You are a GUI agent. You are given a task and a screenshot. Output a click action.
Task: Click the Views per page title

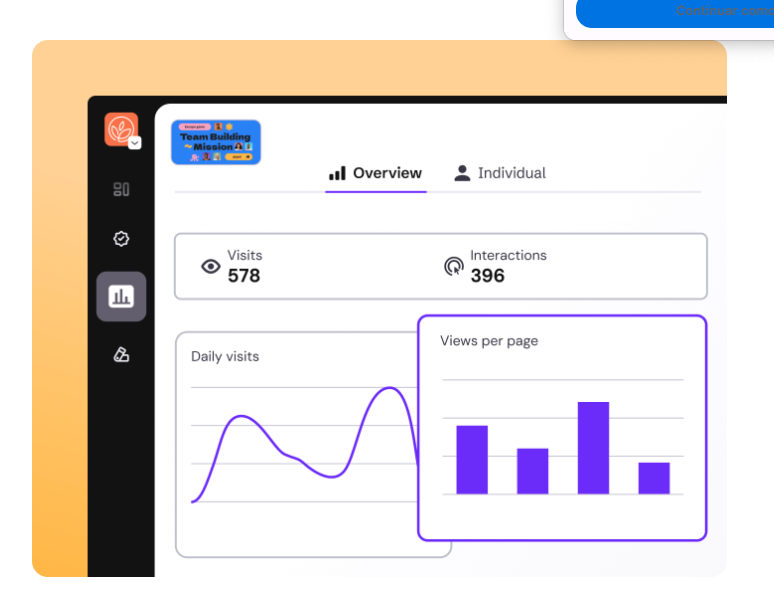coord(489,341)
